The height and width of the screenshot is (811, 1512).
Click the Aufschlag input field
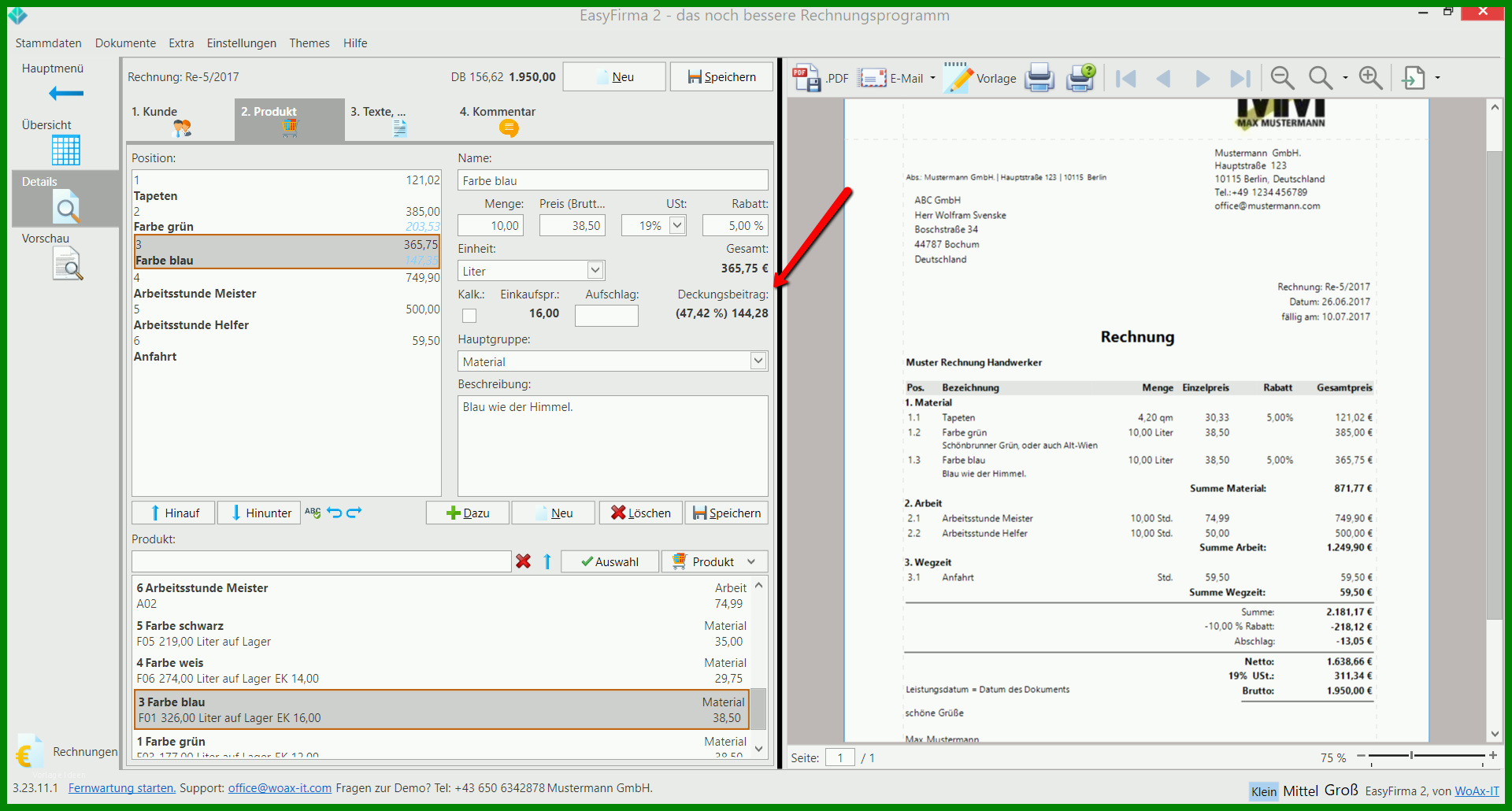coord(606,315)
